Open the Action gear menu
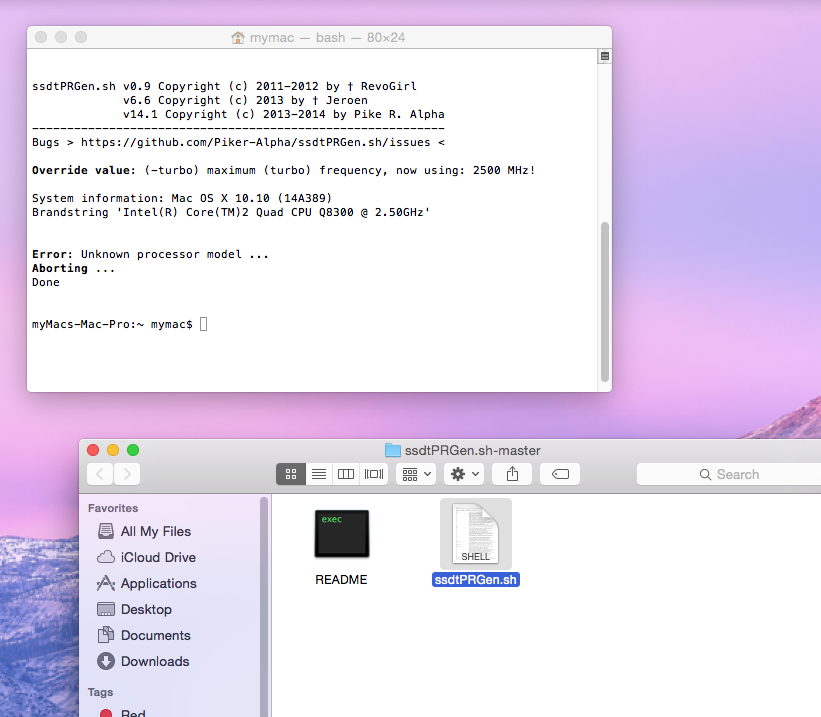 [x=465, y=474]
